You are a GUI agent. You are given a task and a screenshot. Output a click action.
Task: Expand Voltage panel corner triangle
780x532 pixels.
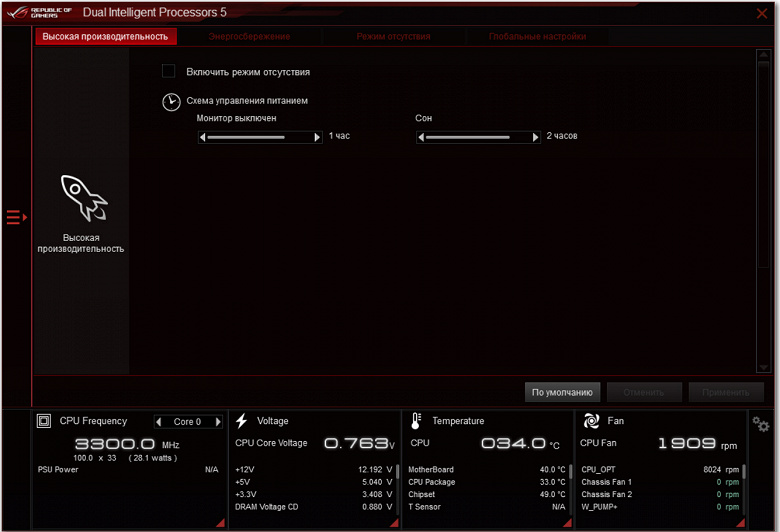(394, 523)
